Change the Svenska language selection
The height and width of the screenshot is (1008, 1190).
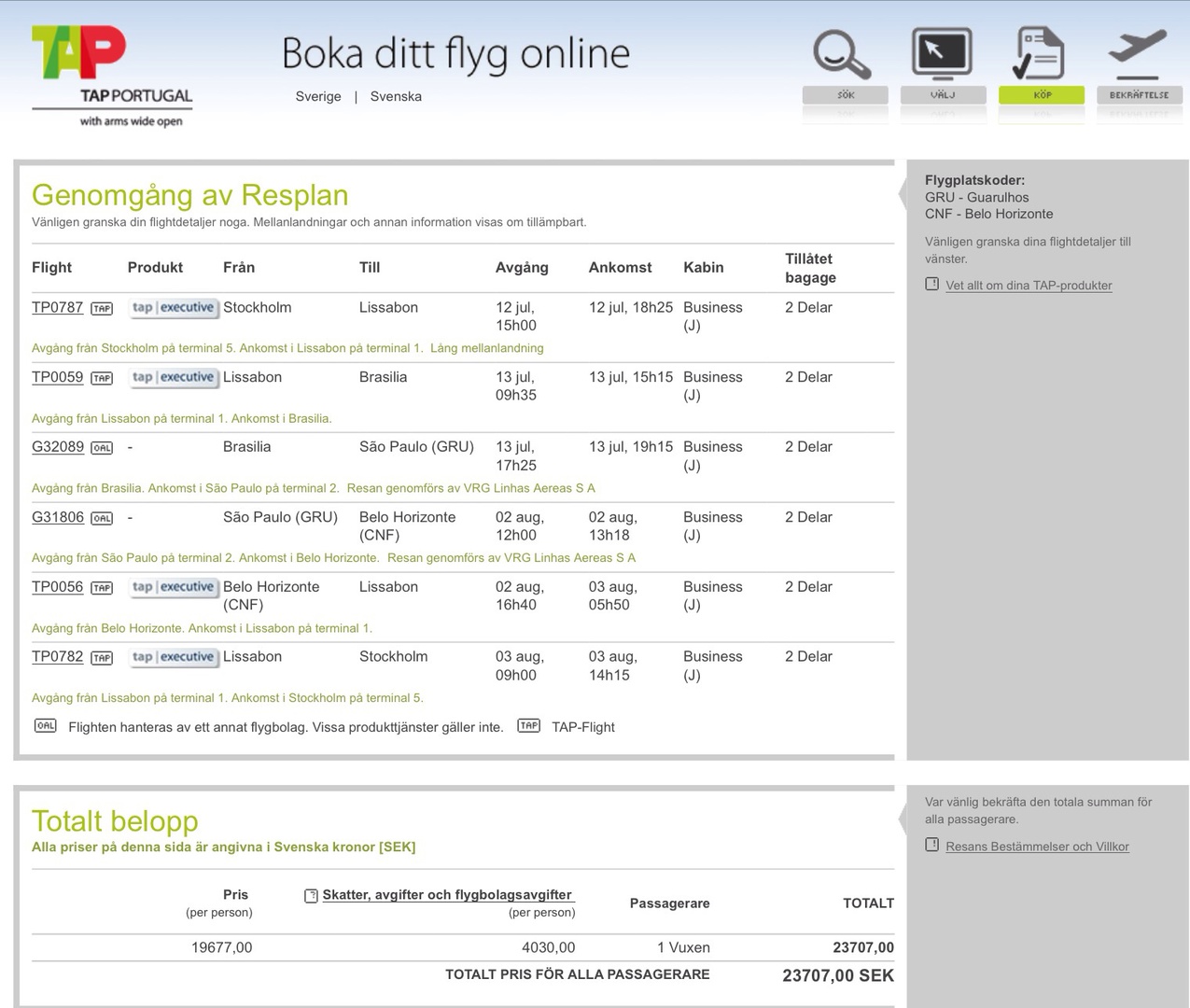[x=396, y=97]
